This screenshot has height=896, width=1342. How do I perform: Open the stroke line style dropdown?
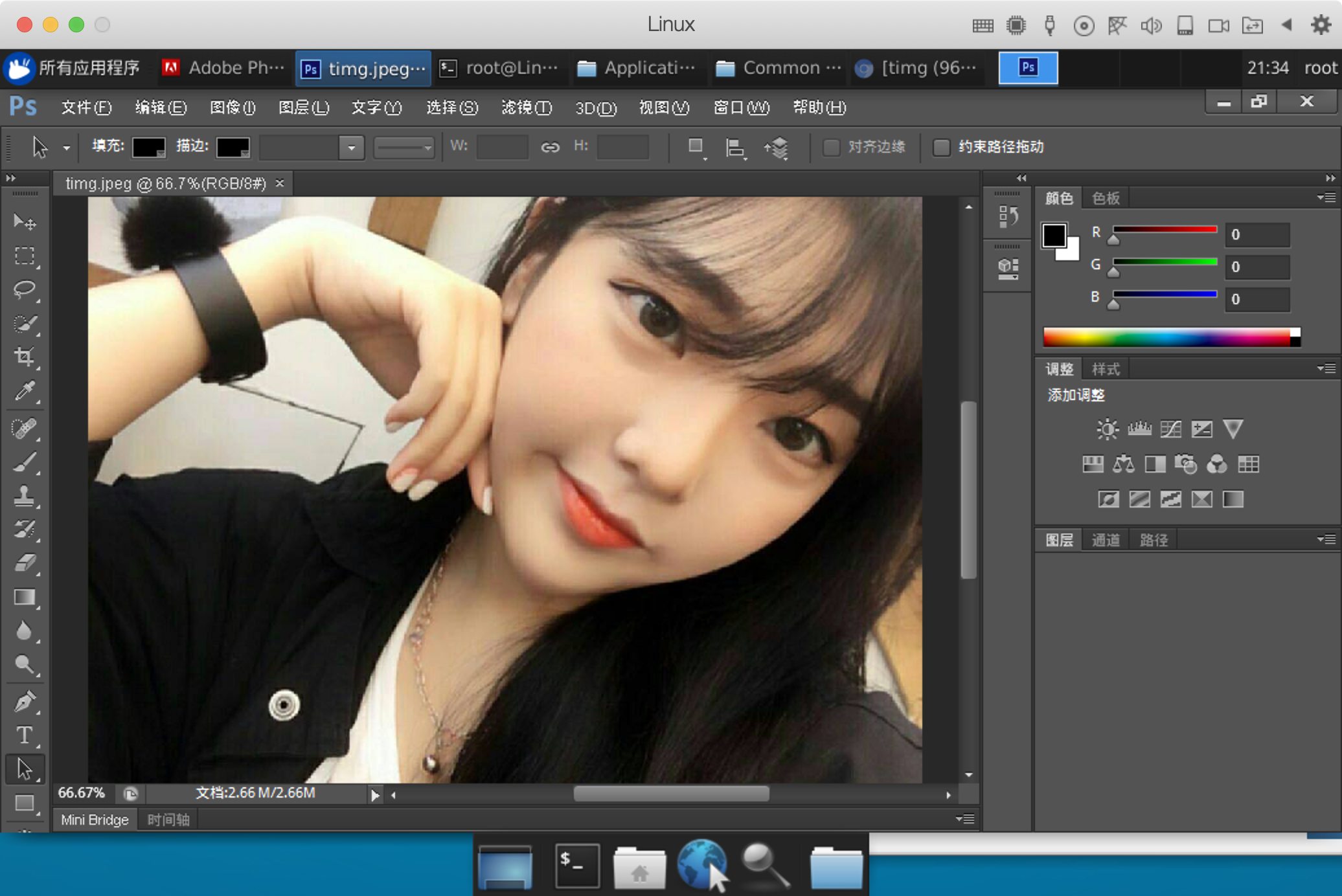[x=404, y=148]
